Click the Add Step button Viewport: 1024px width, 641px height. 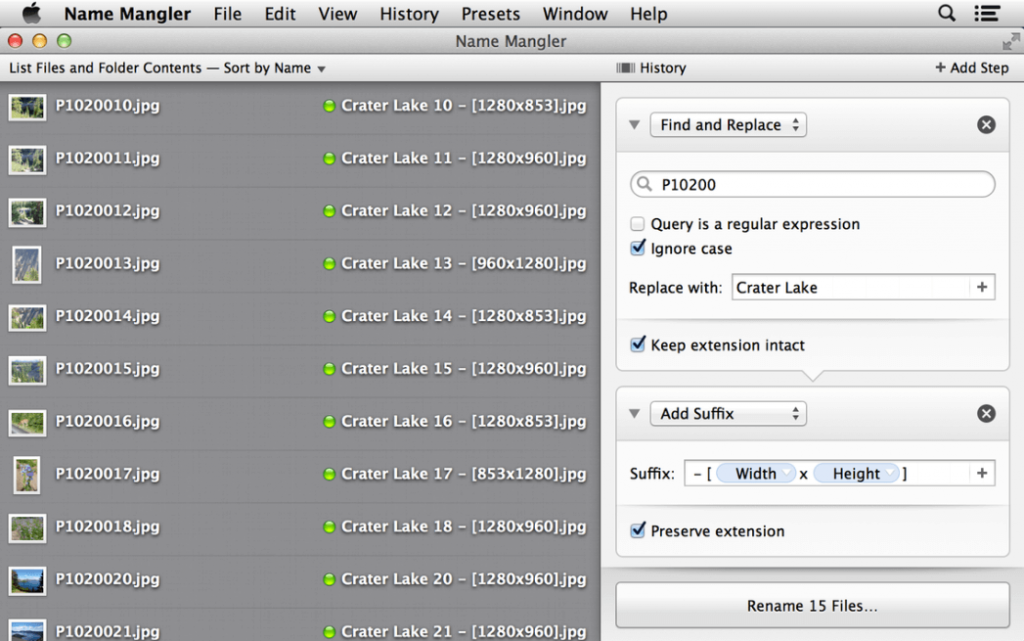(971, 68)
